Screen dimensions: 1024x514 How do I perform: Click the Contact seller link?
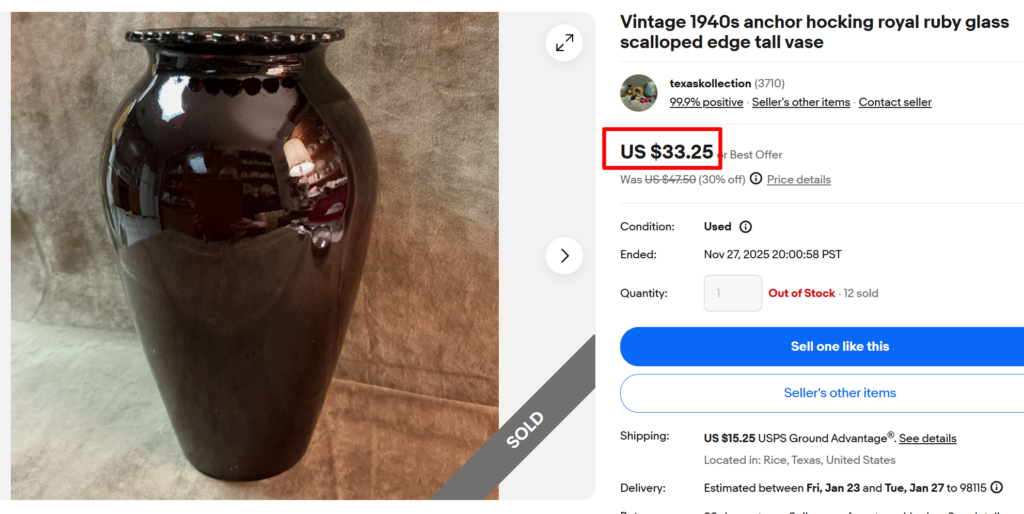coord(895,102)
